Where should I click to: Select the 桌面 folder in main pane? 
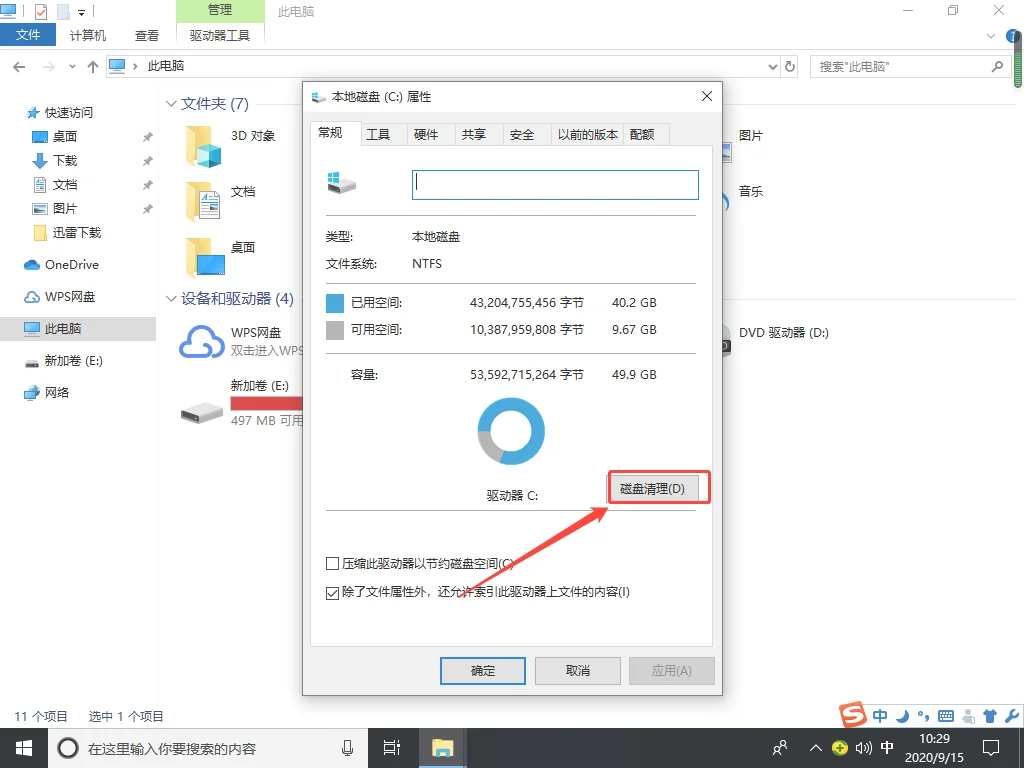coord(204,257)
